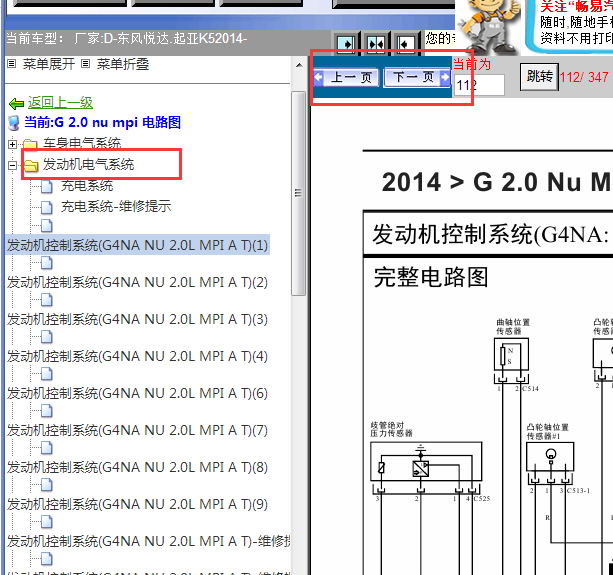This screenshot has width=613, height=575.
Task: Select 发动机控制系统(G4NA NU 2.0L MPI A T)(7)
Action: [x=137, y=430]
